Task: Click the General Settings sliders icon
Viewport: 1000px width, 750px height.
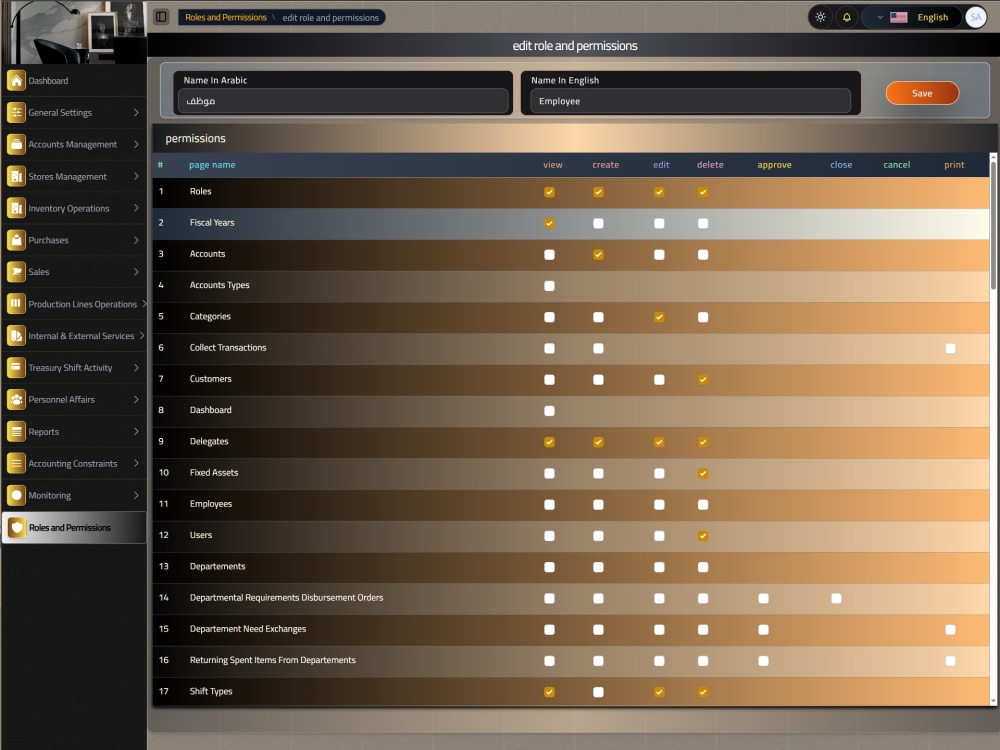Action: click(16, 112)
